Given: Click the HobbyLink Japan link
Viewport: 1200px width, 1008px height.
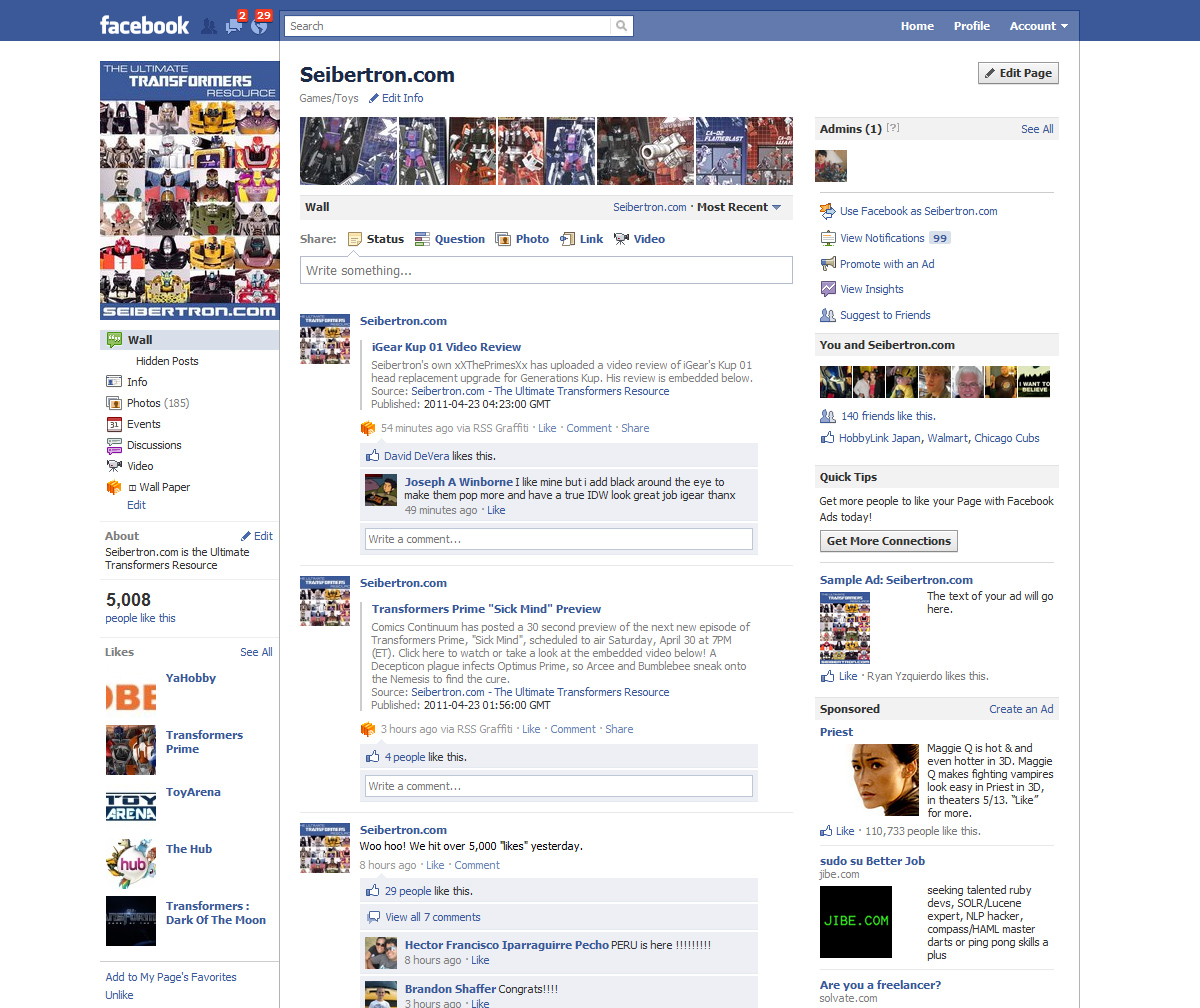Looking at the screenshot, I should coord(880,438).
